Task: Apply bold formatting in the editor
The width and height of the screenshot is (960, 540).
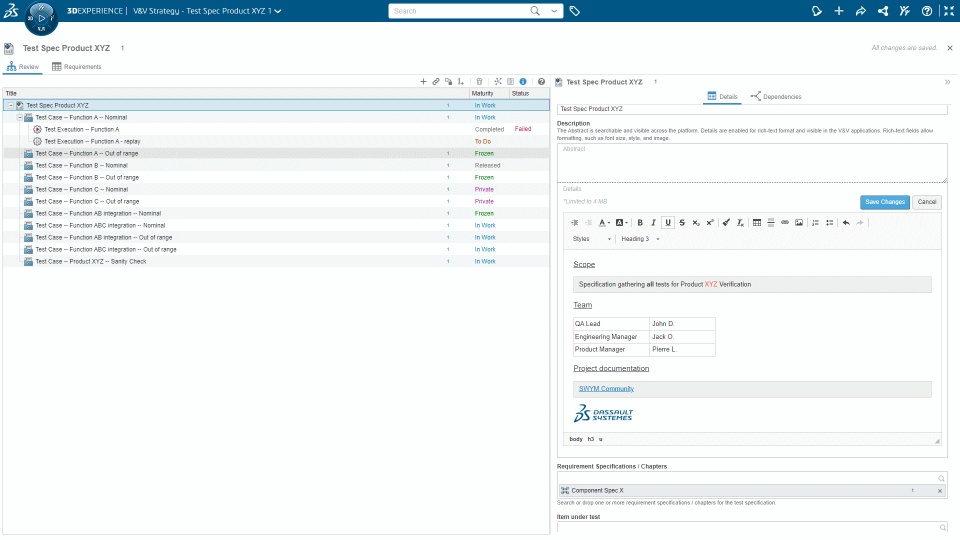Action: click(640, 223)
